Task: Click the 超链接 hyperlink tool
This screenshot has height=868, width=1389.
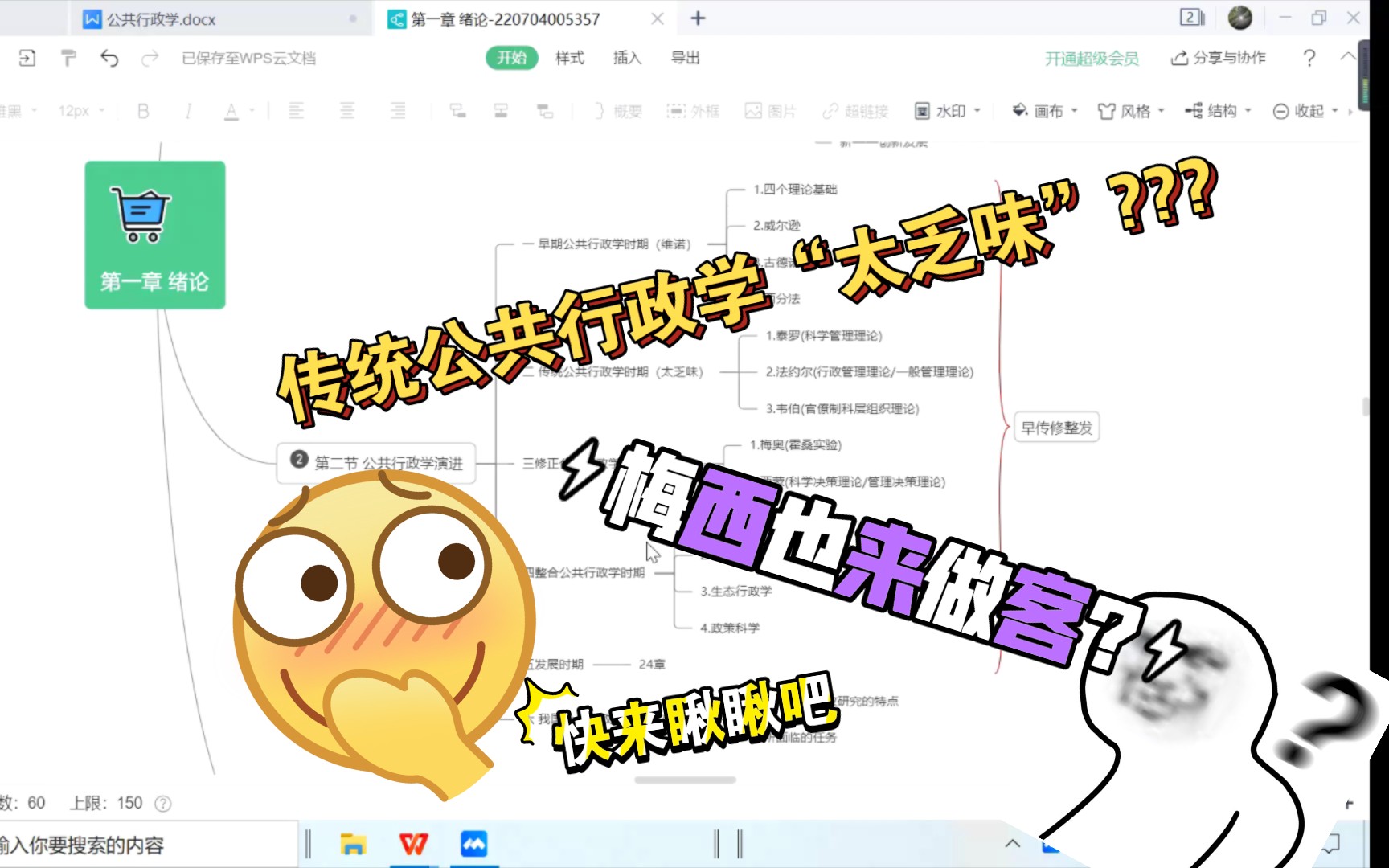Action: (x=855, y=111)
